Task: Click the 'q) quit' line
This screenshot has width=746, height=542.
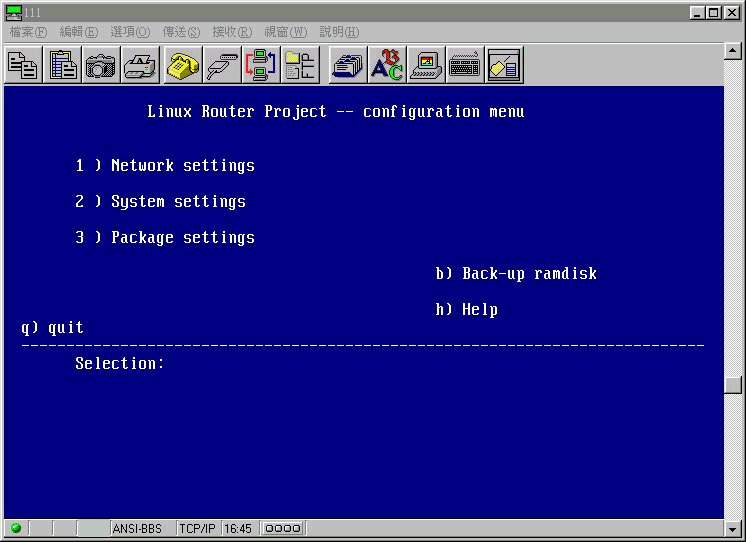Action: 52,327
